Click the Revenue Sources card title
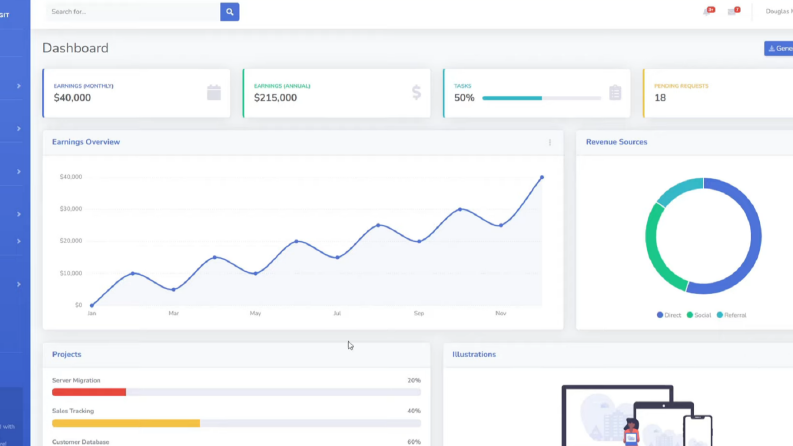This screenshot has width=793, height=446. tap(616, 142)
